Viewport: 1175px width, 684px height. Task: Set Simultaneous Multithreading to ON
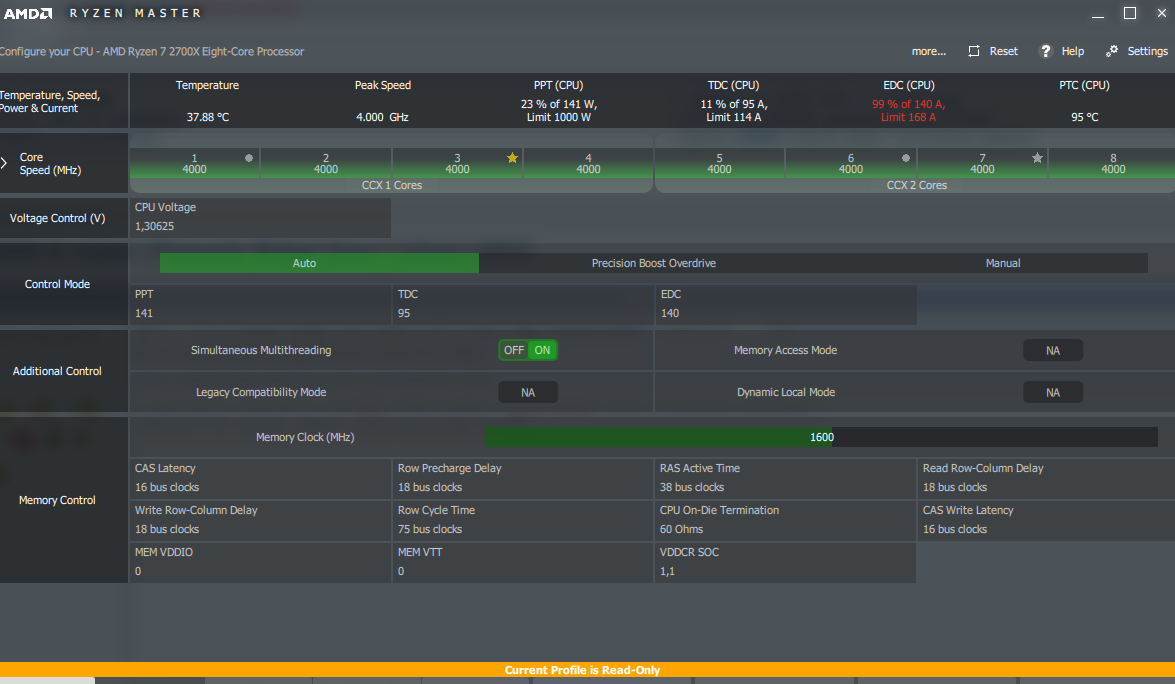point(543,350)
